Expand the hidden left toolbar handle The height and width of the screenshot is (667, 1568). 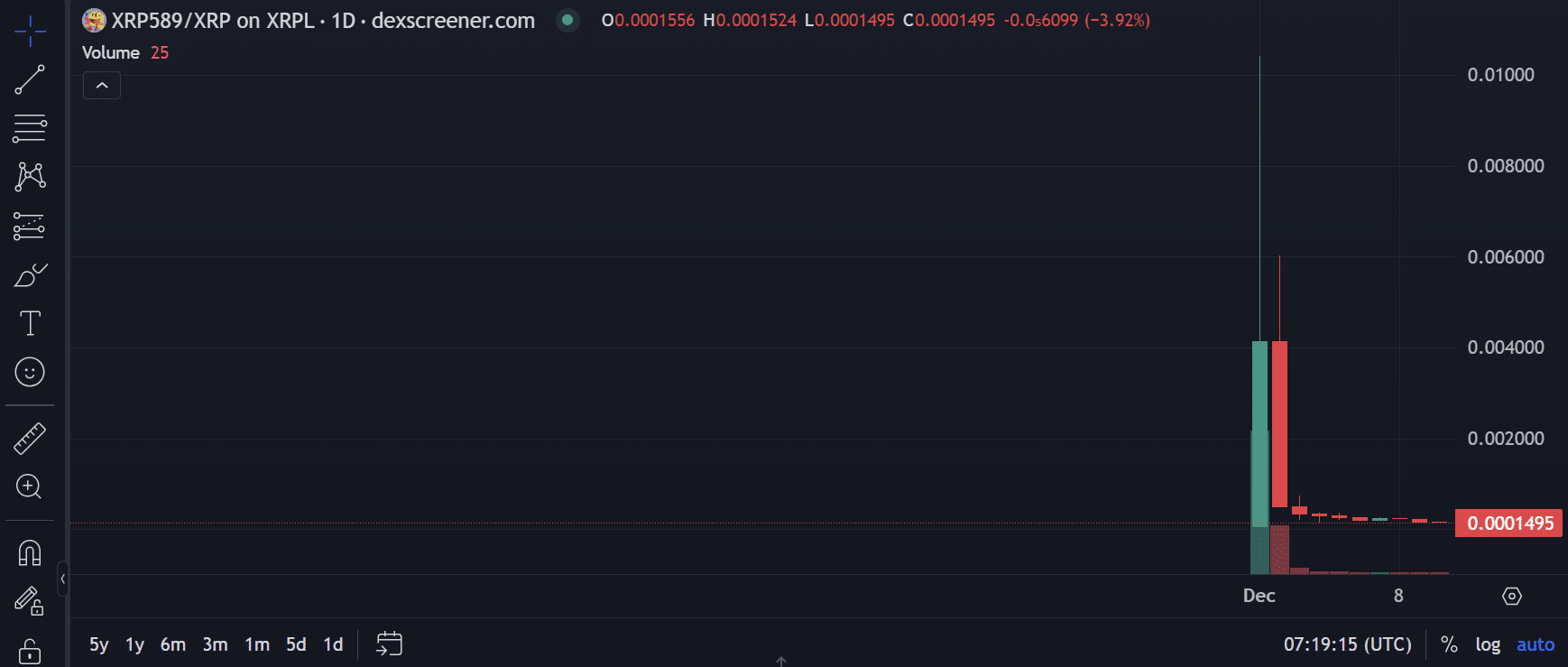[x=62, y=579]
